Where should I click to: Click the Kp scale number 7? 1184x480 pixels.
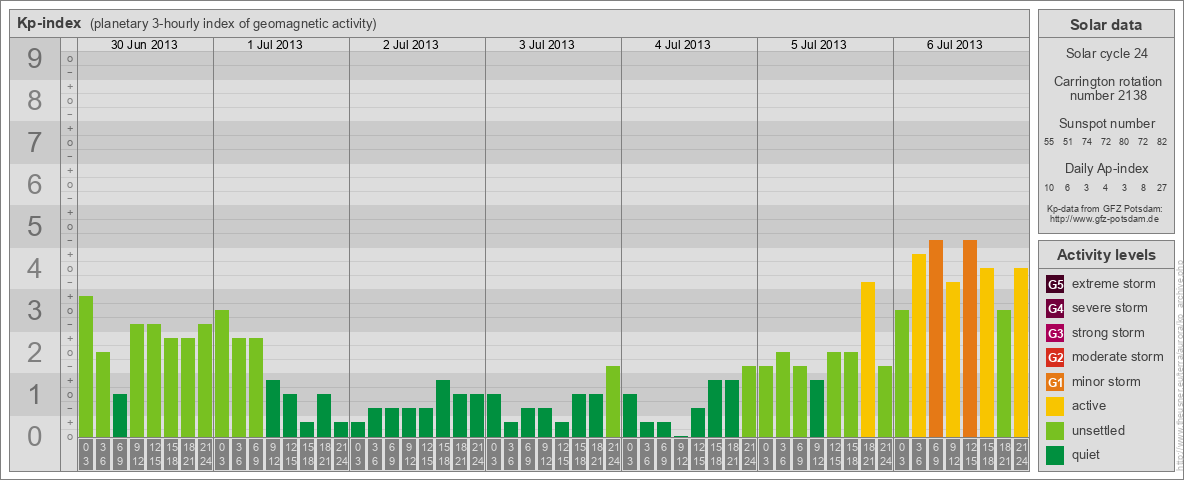tap(34, 143)
